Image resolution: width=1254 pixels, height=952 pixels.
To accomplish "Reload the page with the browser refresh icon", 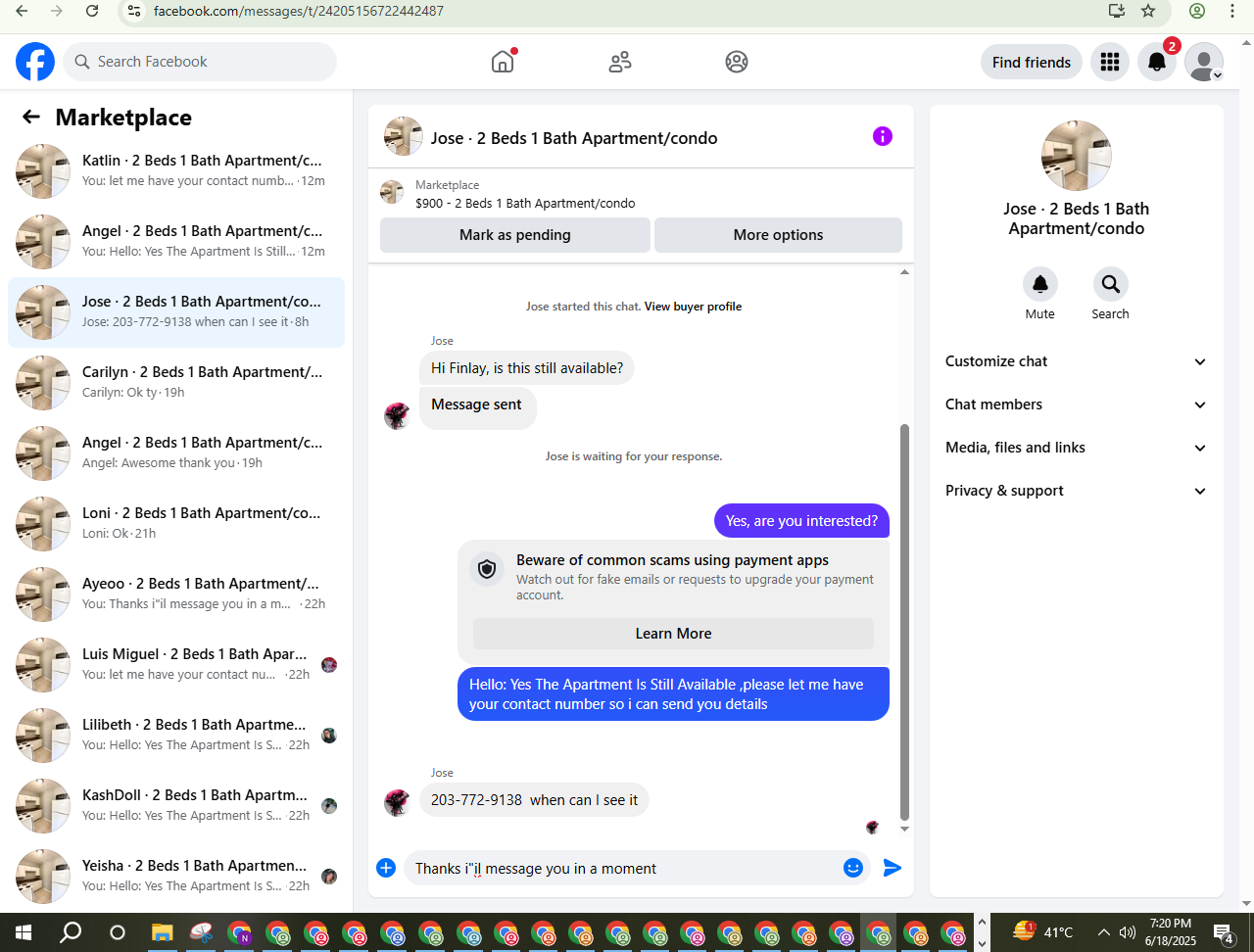I will (x=92, y=11).
